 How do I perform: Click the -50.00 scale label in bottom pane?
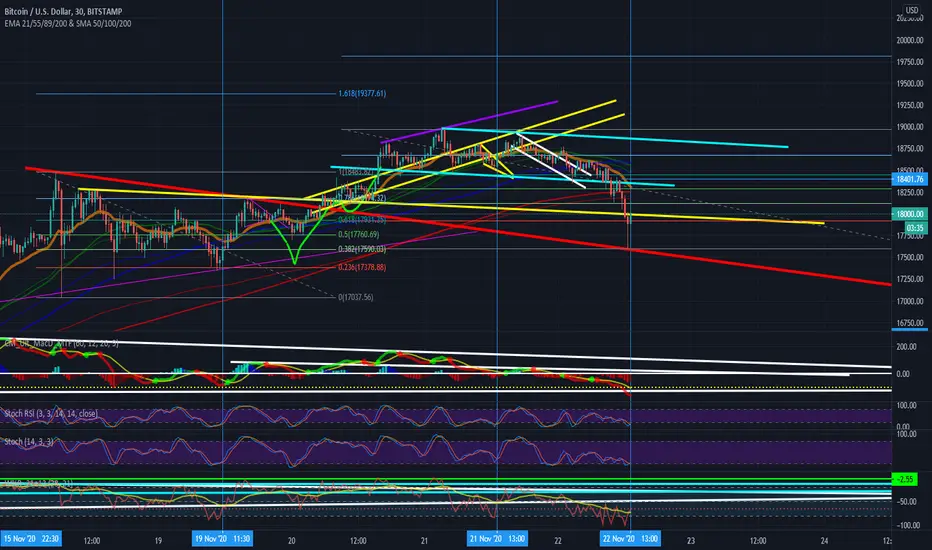(x=906, y=502)
